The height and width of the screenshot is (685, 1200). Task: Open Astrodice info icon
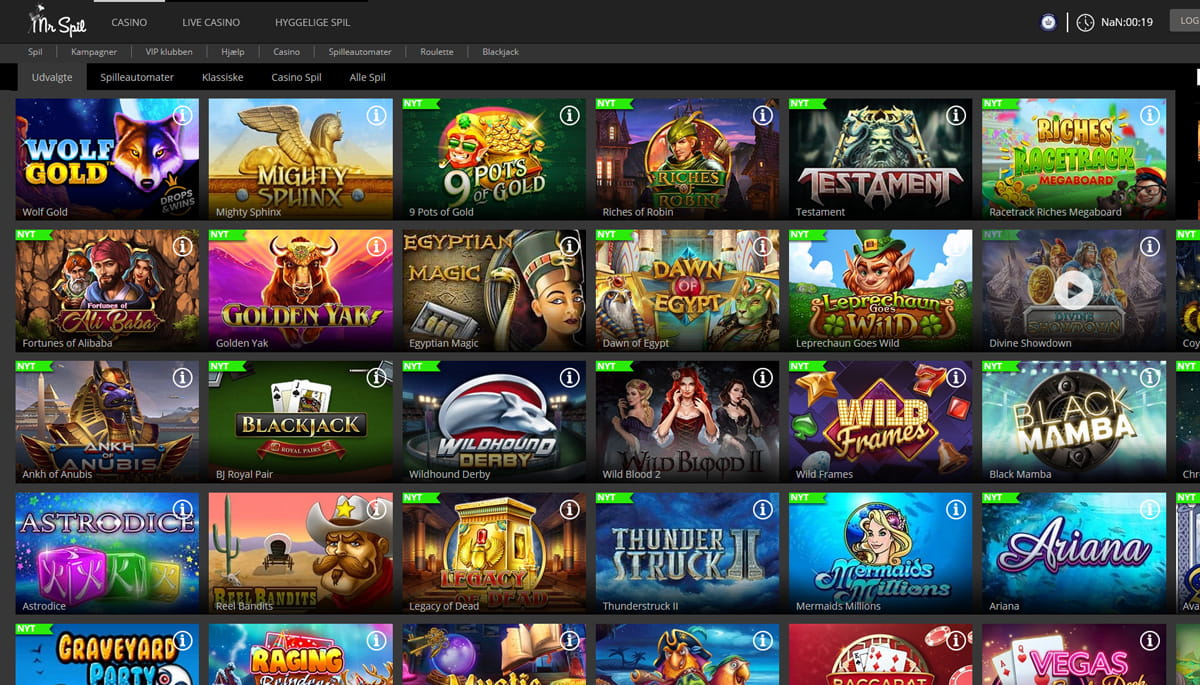183,510
